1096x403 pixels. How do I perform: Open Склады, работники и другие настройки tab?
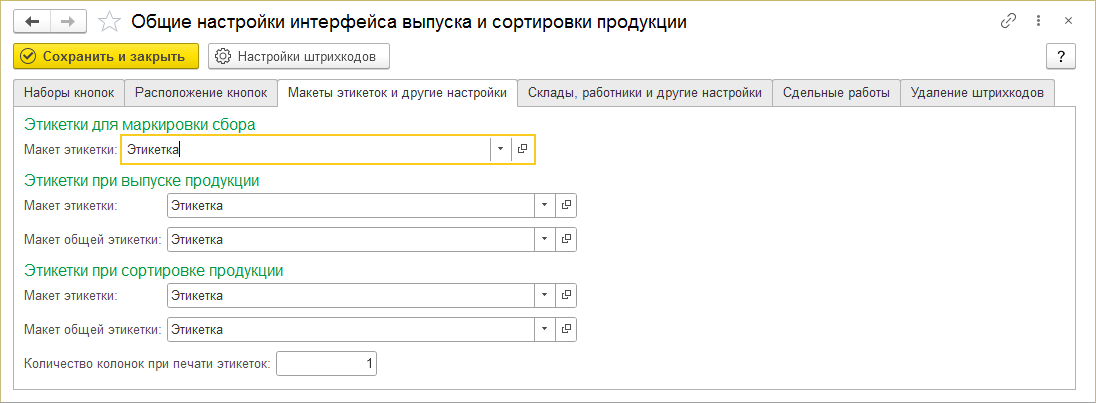(645, 93)
